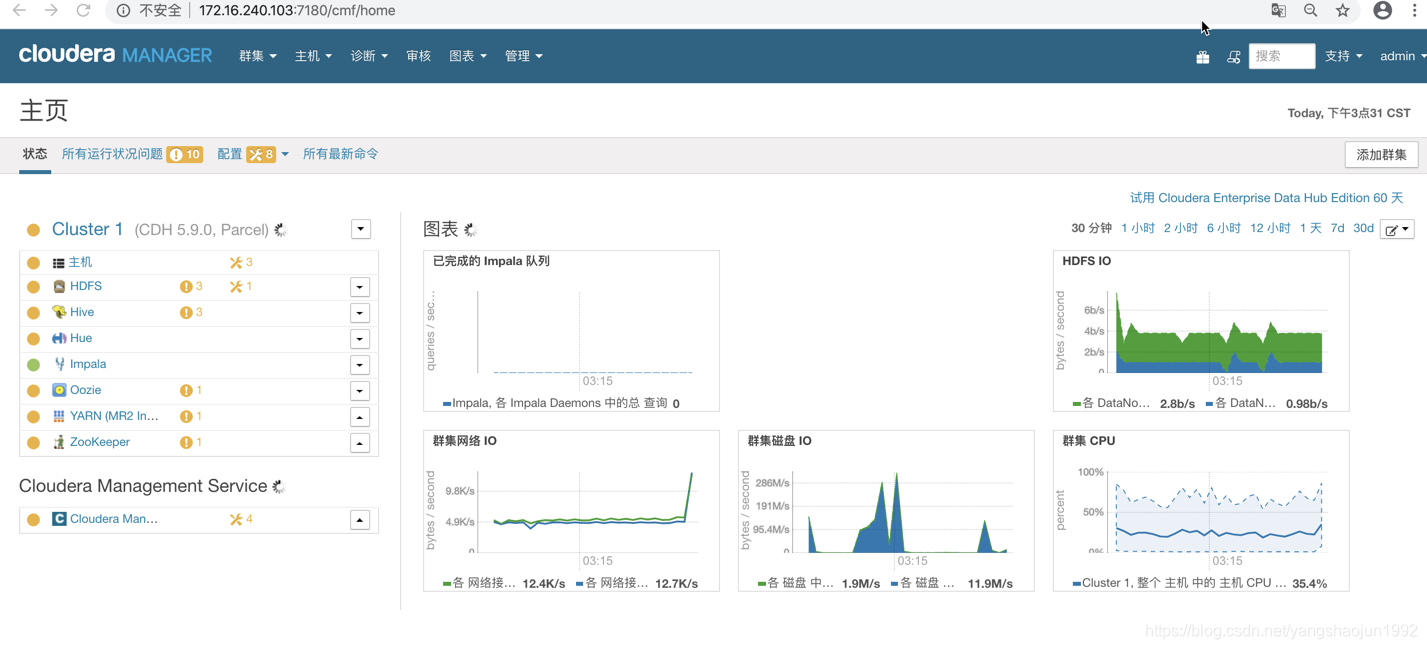Open HDFS health warning badge 3
This screenshot has width=1427, height=649.
(191, 286)
